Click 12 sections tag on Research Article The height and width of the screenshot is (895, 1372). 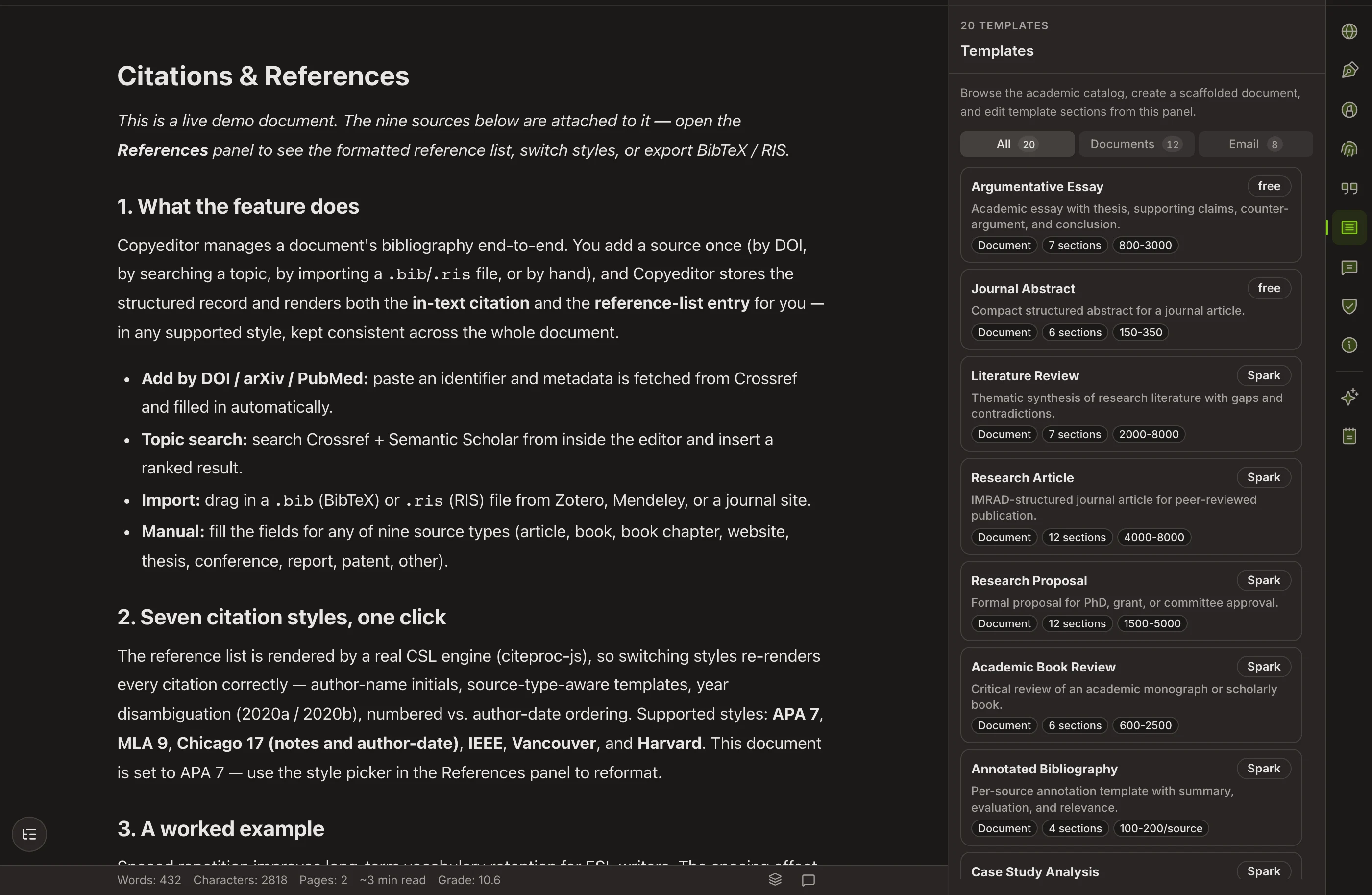[x=1077, y=537]
